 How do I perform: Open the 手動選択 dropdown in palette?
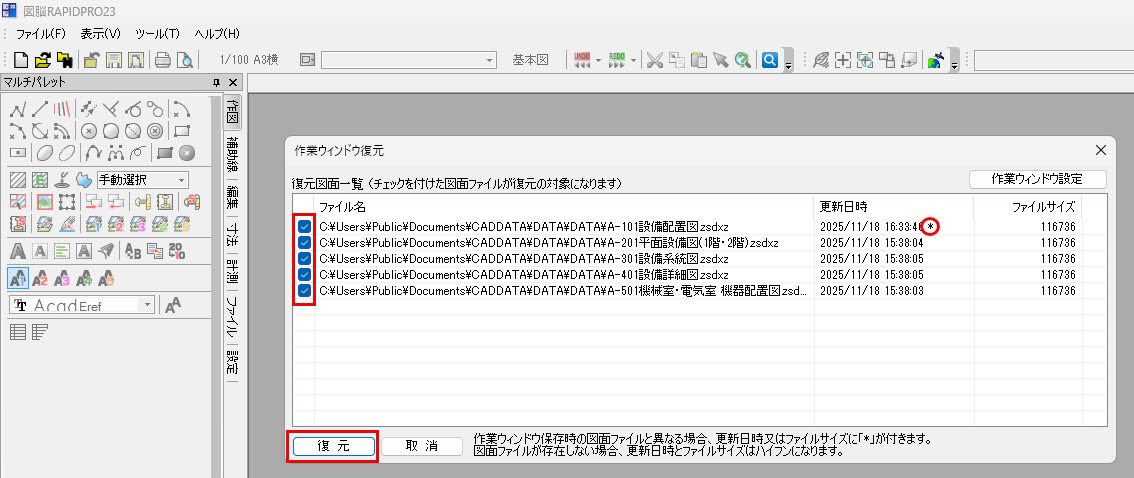coord(181,180)
